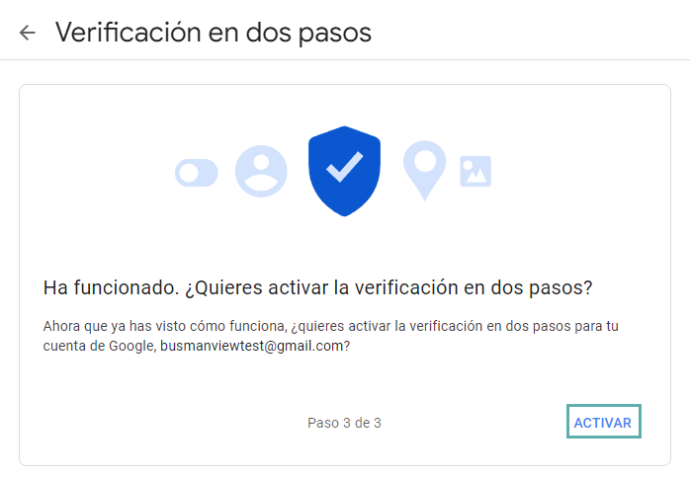Click the toggle knob circle in illustration
Viewport: 690px width, 480px height.
point(189,173)
